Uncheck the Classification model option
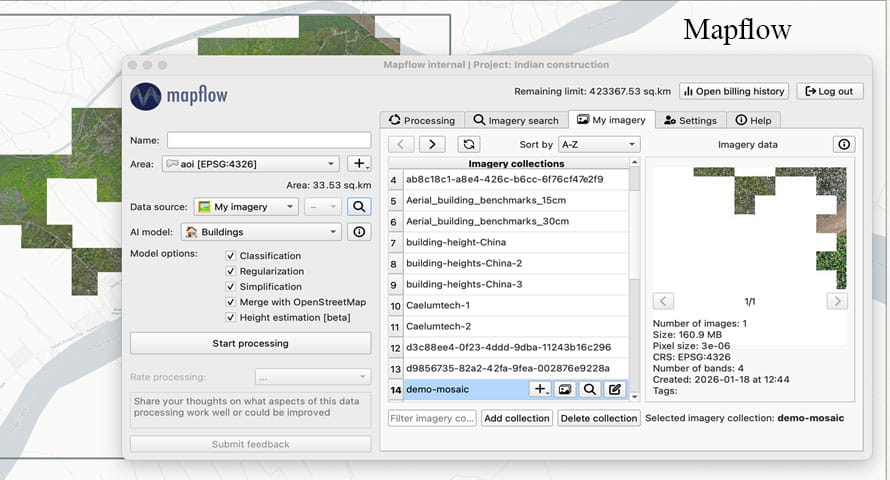 click(x=230, y=256)
